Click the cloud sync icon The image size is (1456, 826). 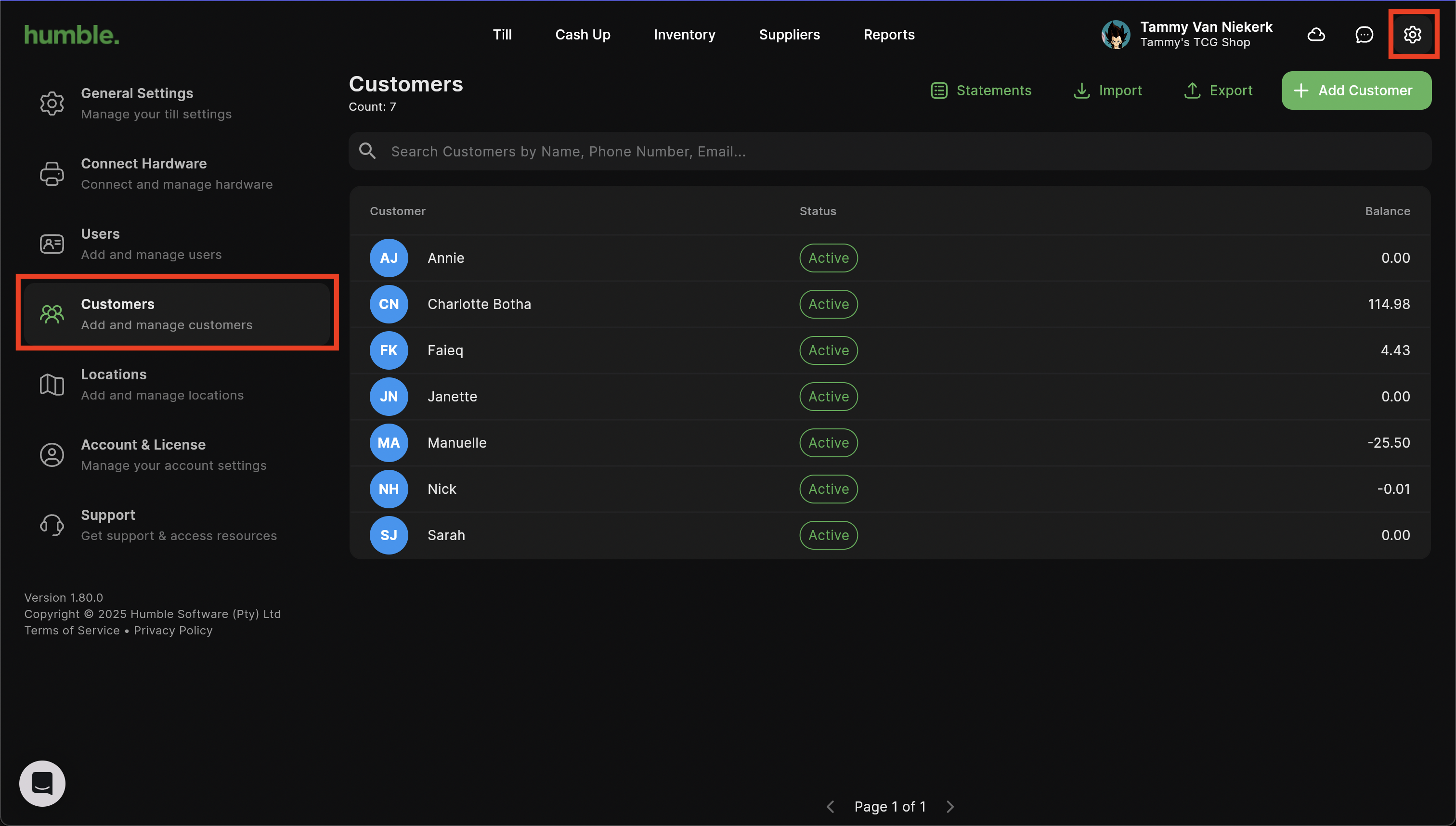click(x=1316, y=35)
